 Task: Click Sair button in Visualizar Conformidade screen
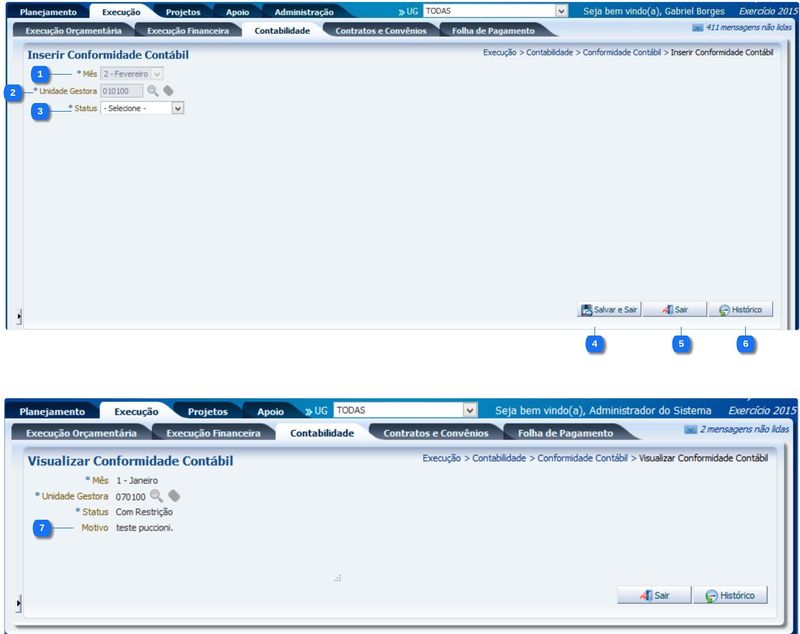[652, 595]
